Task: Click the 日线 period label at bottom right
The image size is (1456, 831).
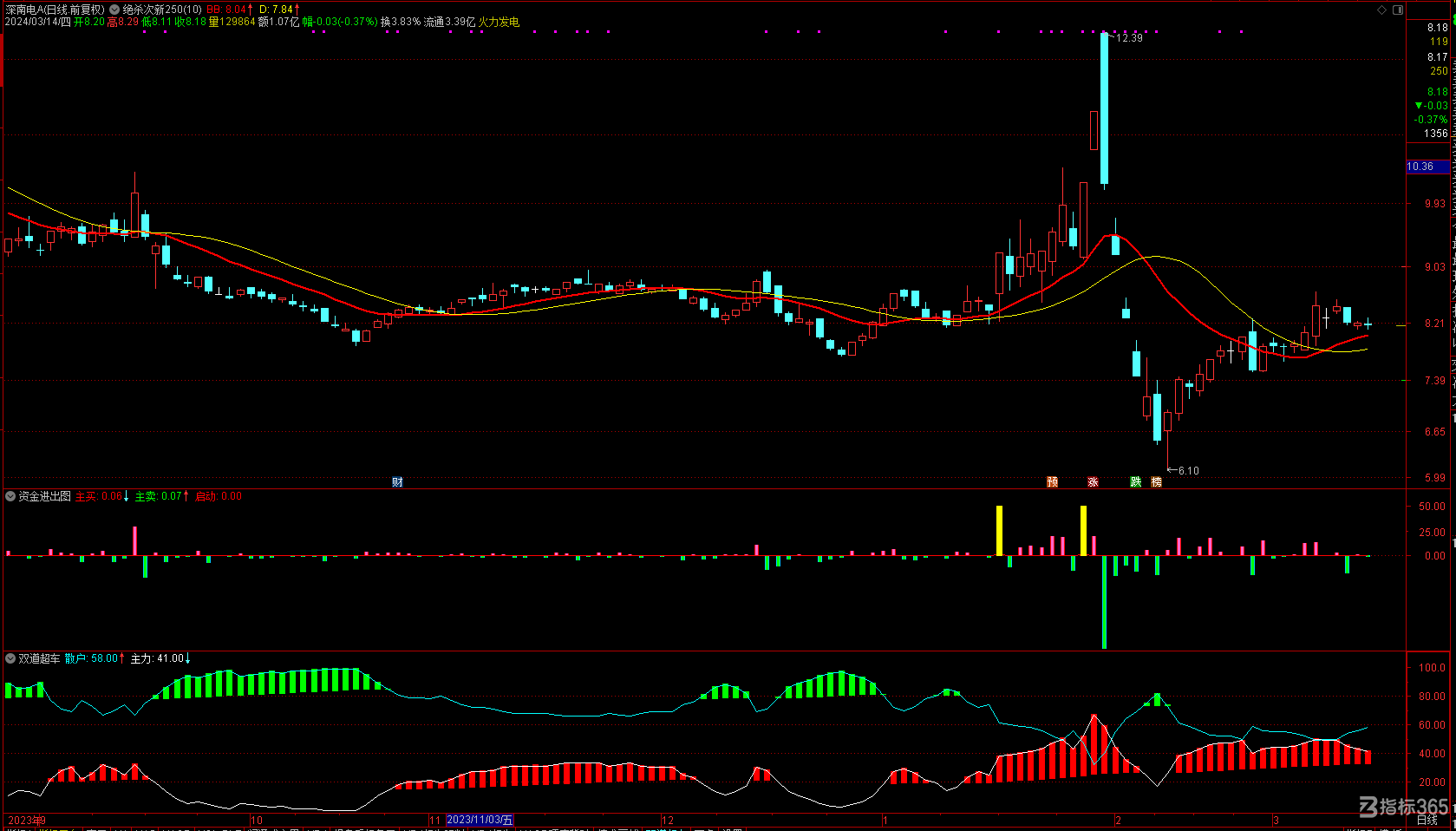Action: tap(1427, 820)
